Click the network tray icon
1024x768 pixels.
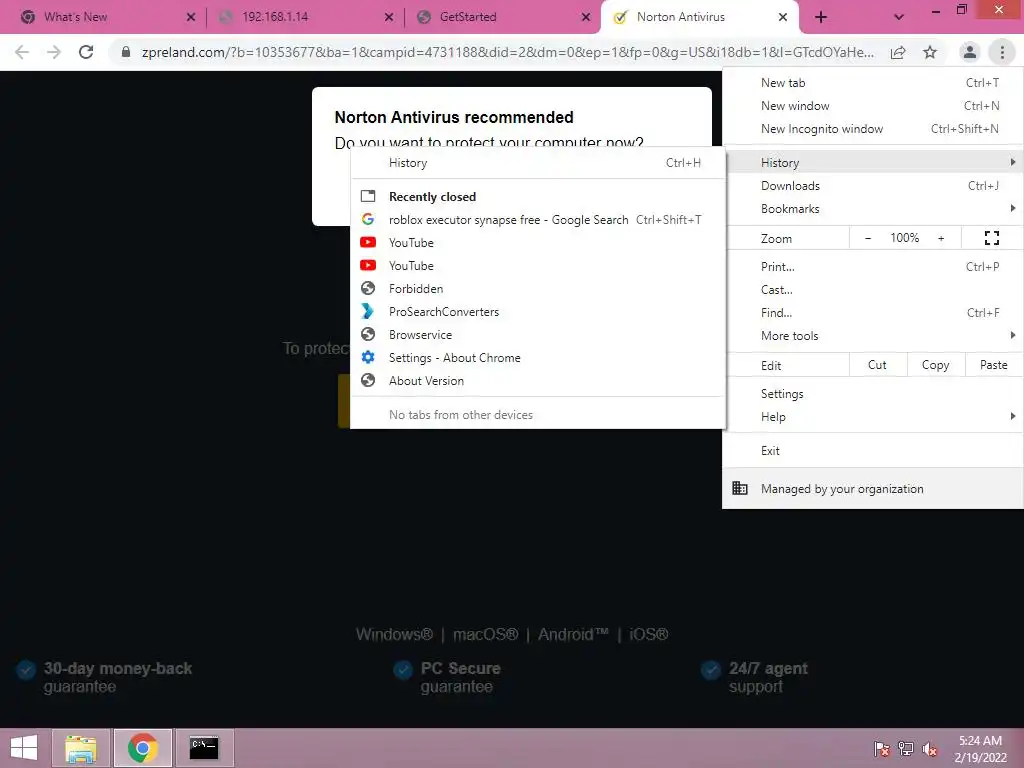tap(906, 748)
